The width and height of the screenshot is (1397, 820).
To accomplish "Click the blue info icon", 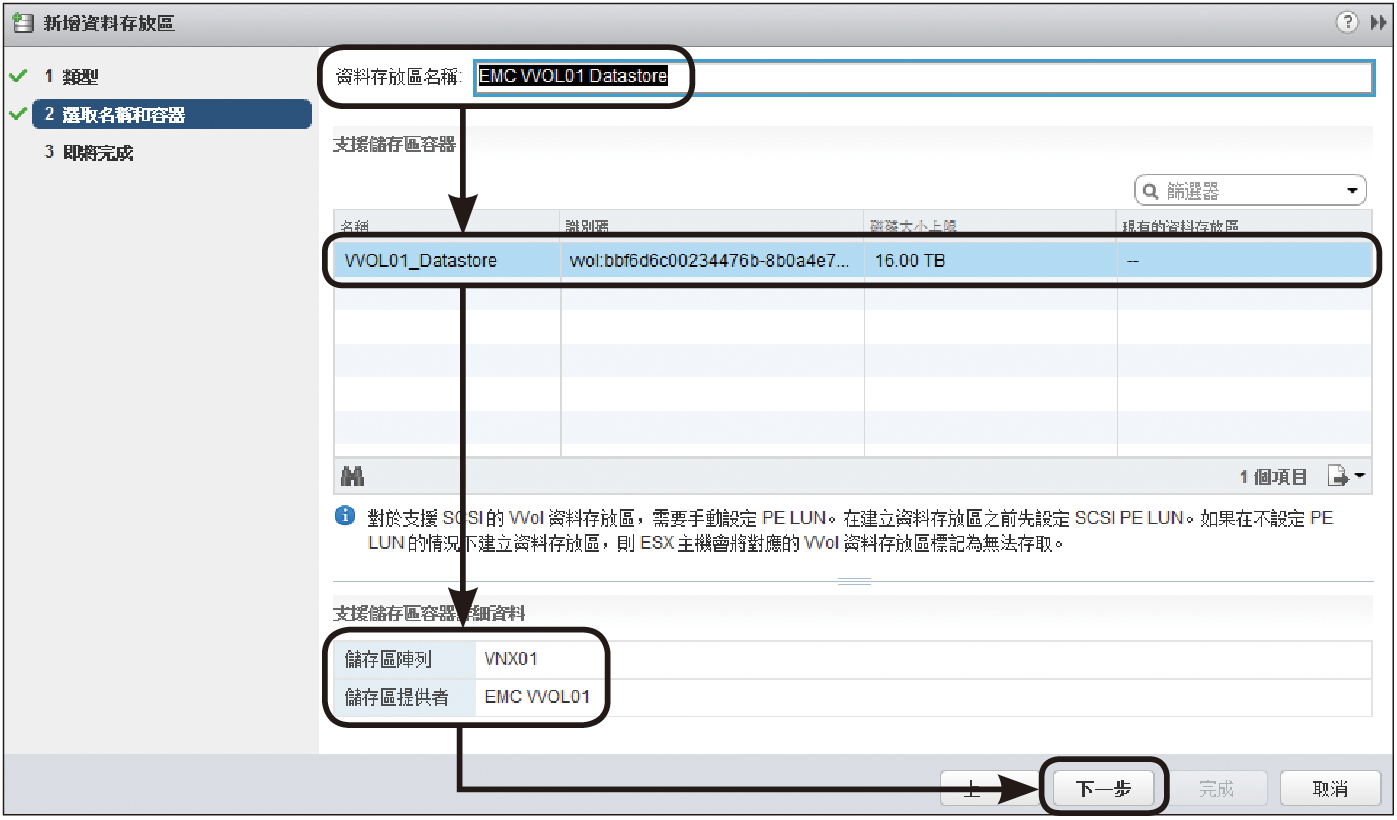I will 344,516.
